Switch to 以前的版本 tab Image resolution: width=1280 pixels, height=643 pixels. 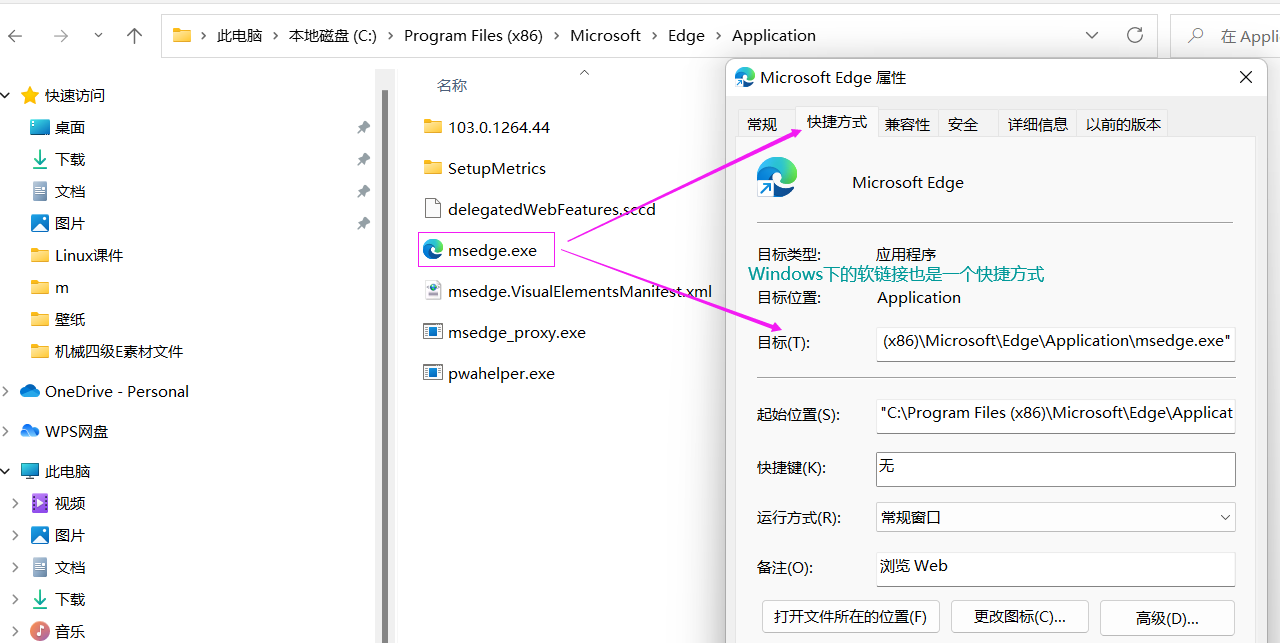1123,124
